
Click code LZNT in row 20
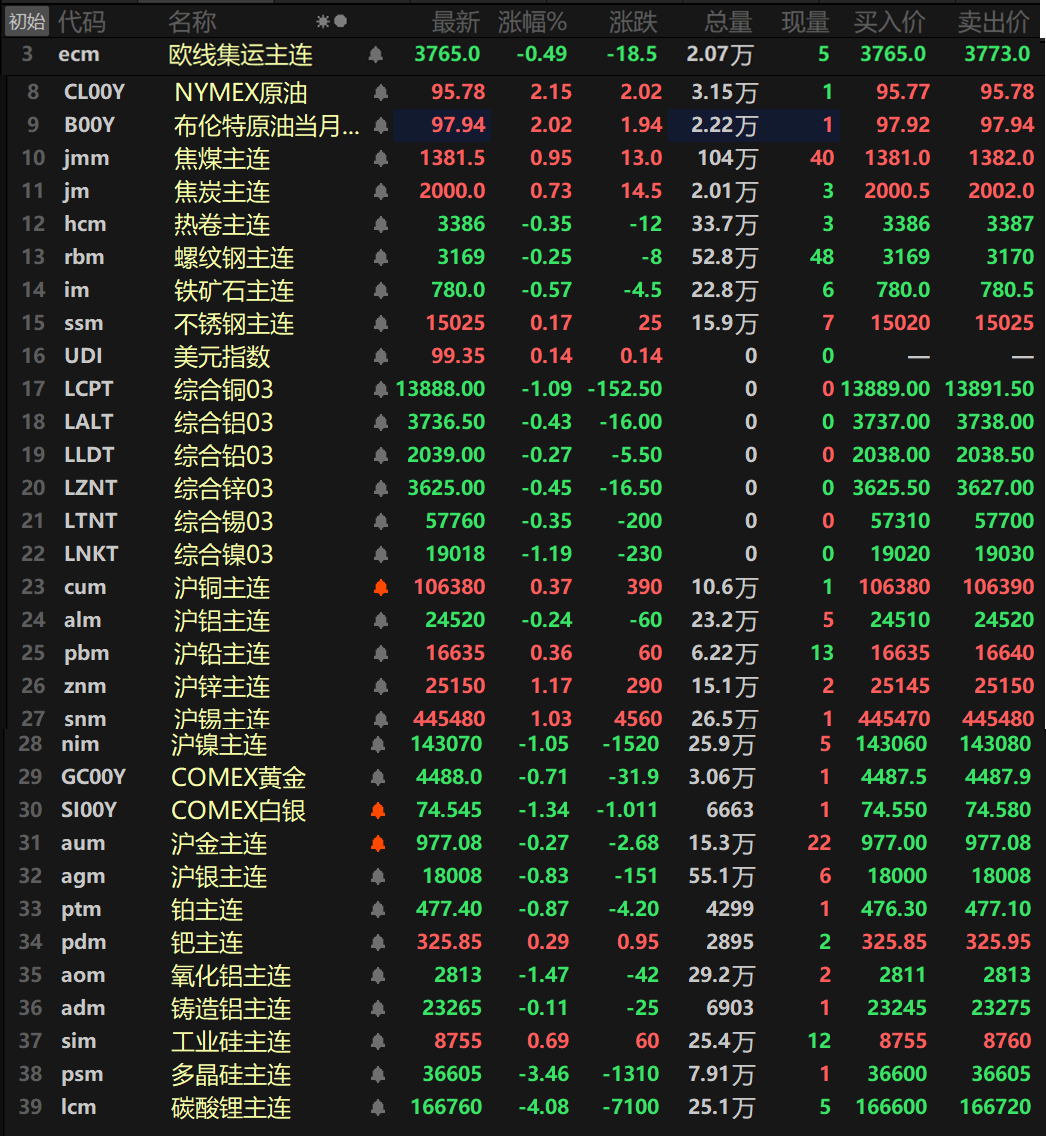[x=91, y=488]
